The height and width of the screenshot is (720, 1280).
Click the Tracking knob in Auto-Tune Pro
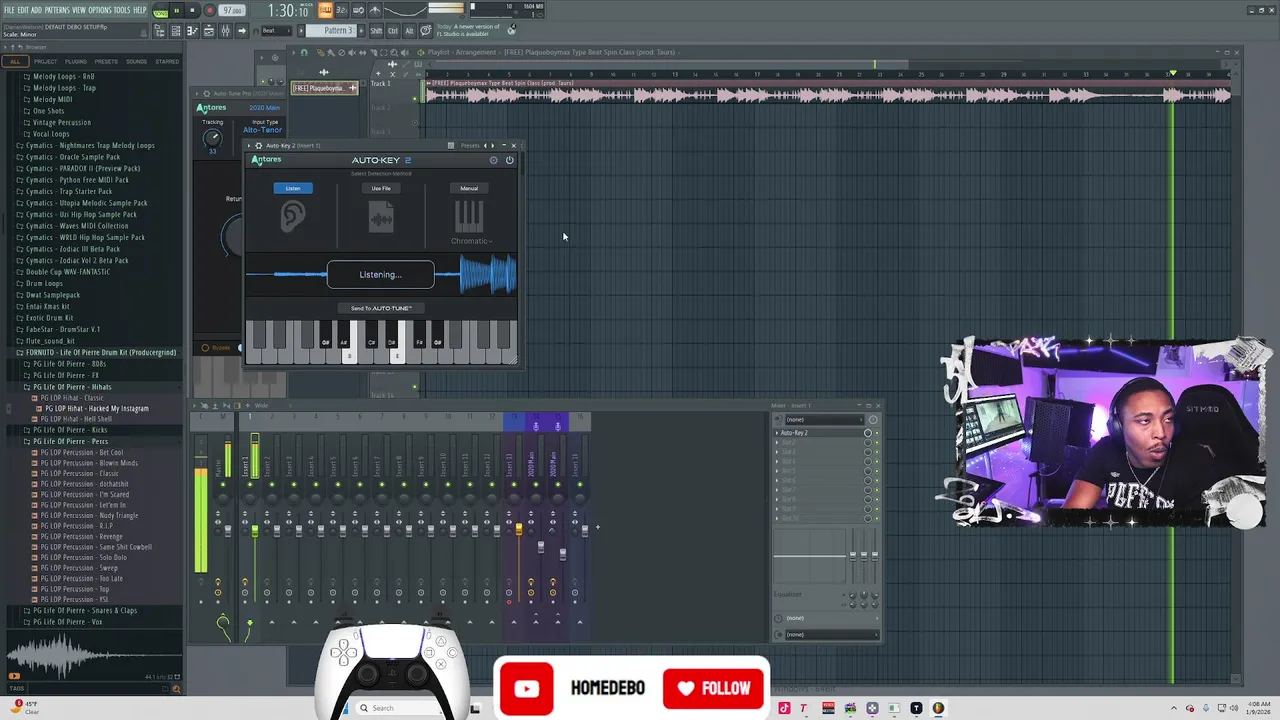pyautogui.click(x=212, y=139)
